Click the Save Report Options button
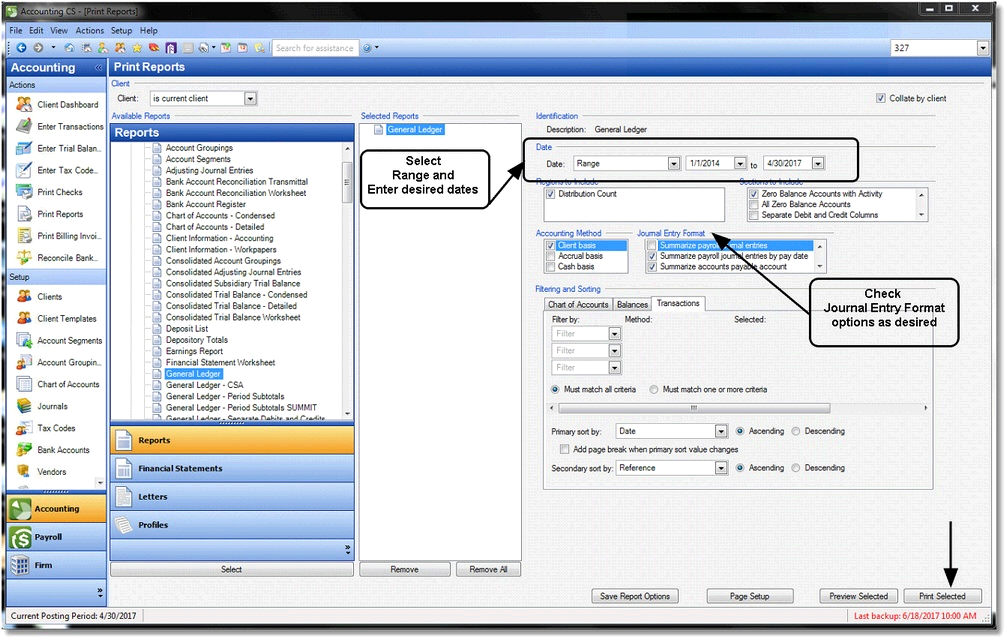Viewport: 1007px width, 640px height. (635, 595)
